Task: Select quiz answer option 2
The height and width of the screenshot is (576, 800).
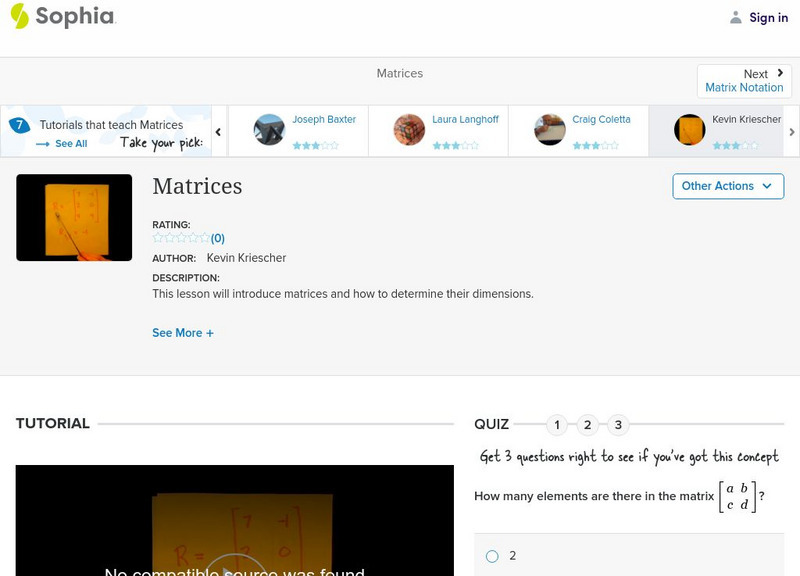Action: pos(492,556)
